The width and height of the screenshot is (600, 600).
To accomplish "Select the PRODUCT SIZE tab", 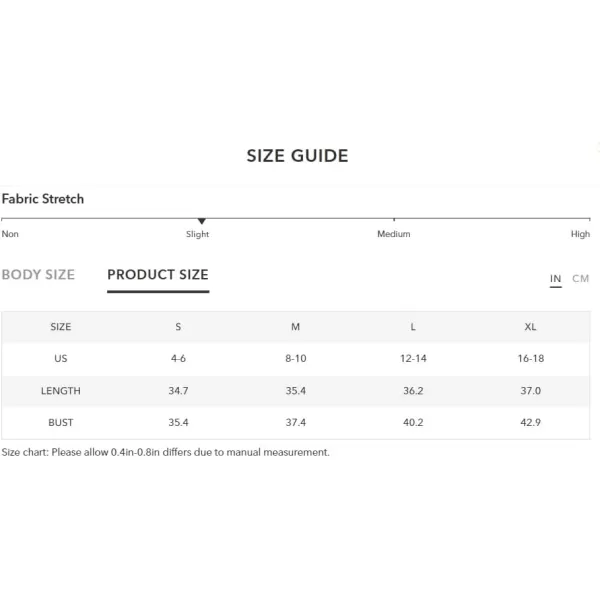I will [x=158, y=275].
